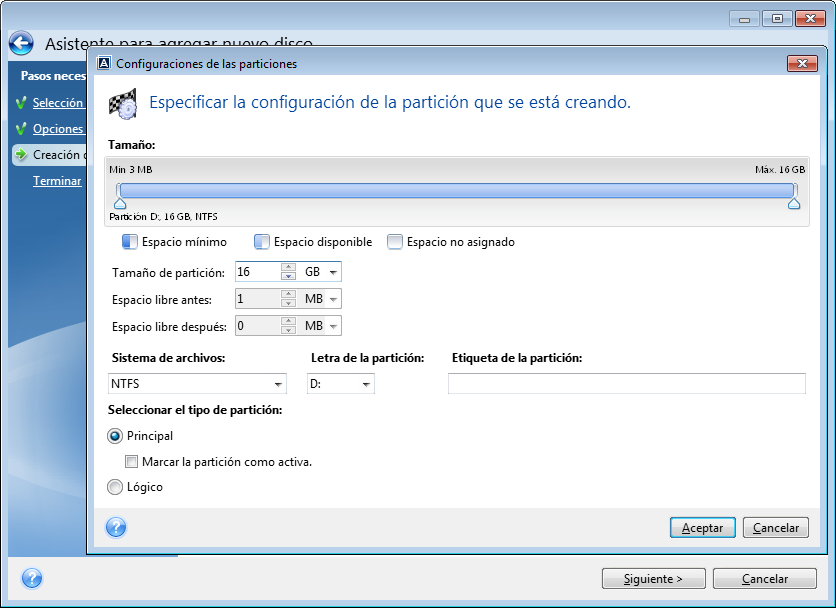836x608 pixels.
Task: Open the MB unit dropdown for Espacio libre después
Action: (x=333, y=326)
